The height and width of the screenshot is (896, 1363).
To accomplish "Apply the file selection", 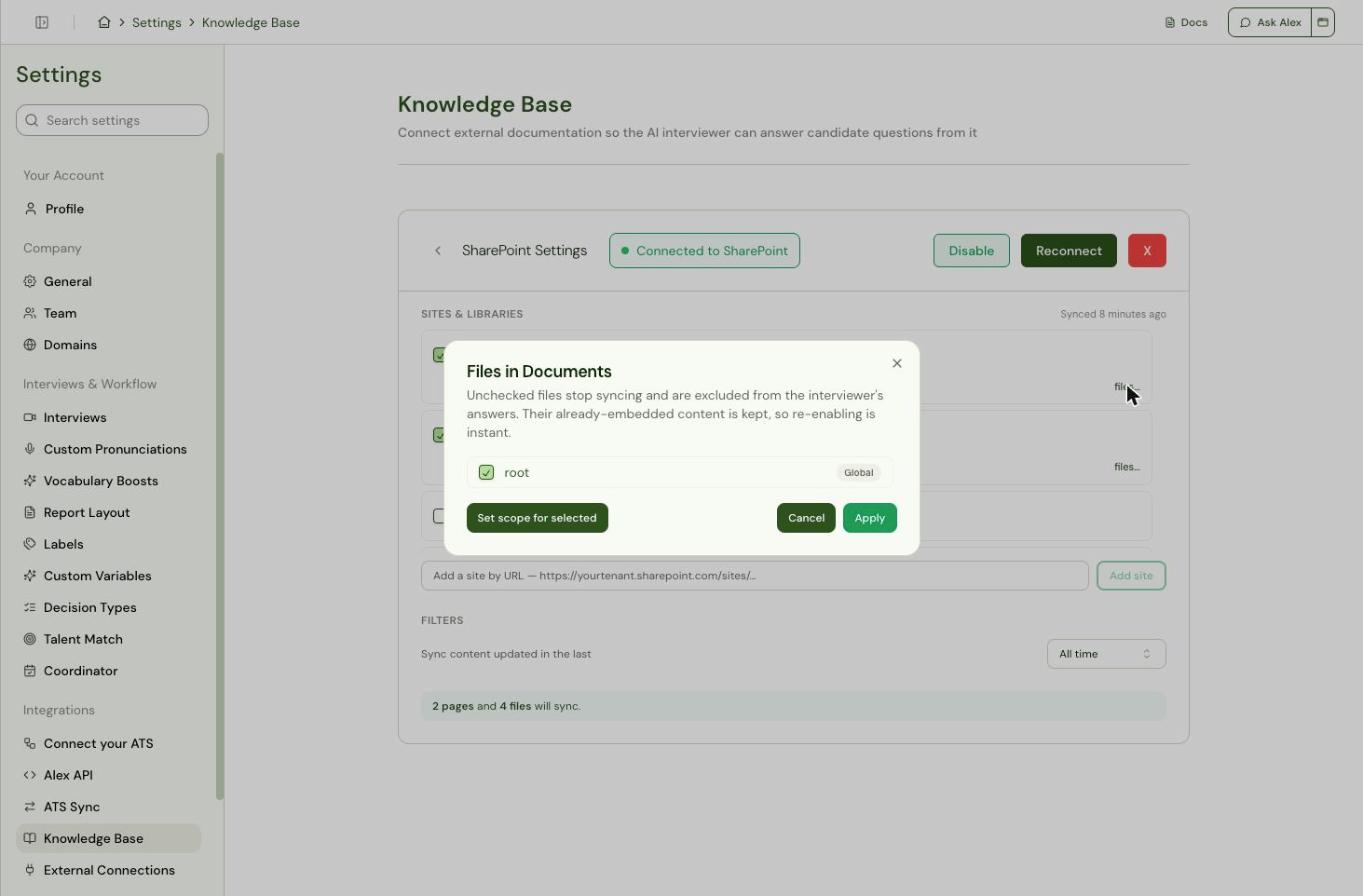I will [870, 518].
